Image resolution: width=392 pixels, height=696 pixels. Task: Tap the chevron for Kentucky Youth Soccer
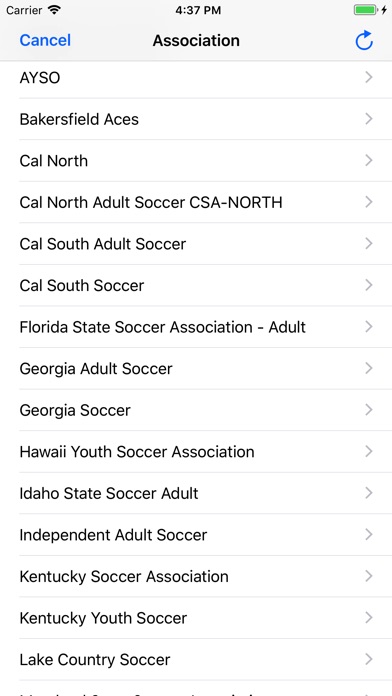[x=368, y=617]
